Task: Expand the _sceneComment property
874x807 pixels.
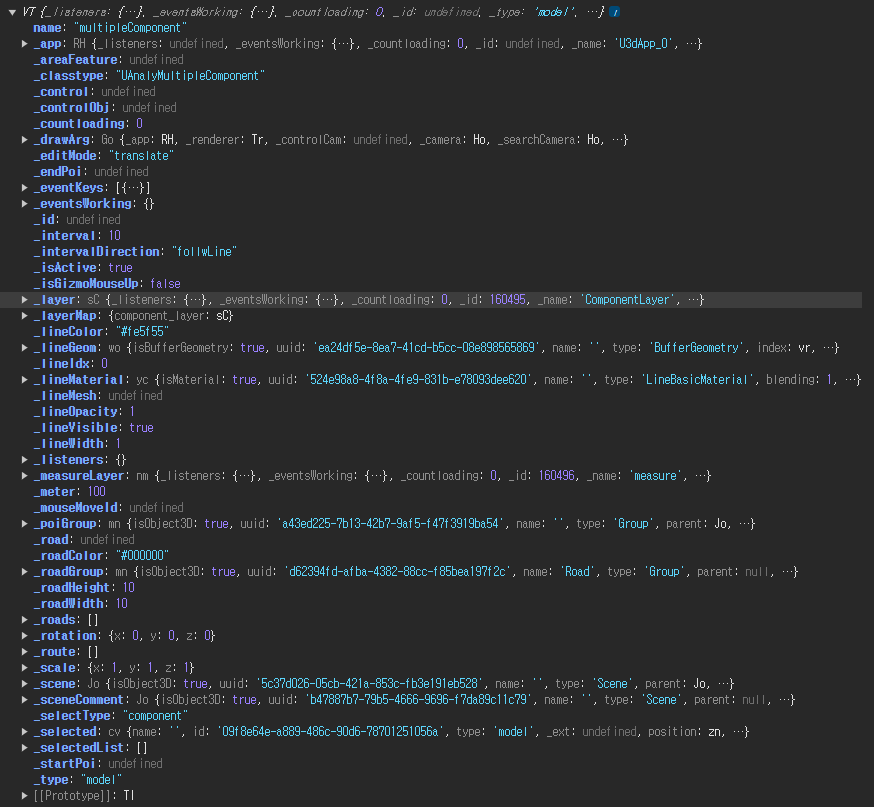Action: [25, 699]
